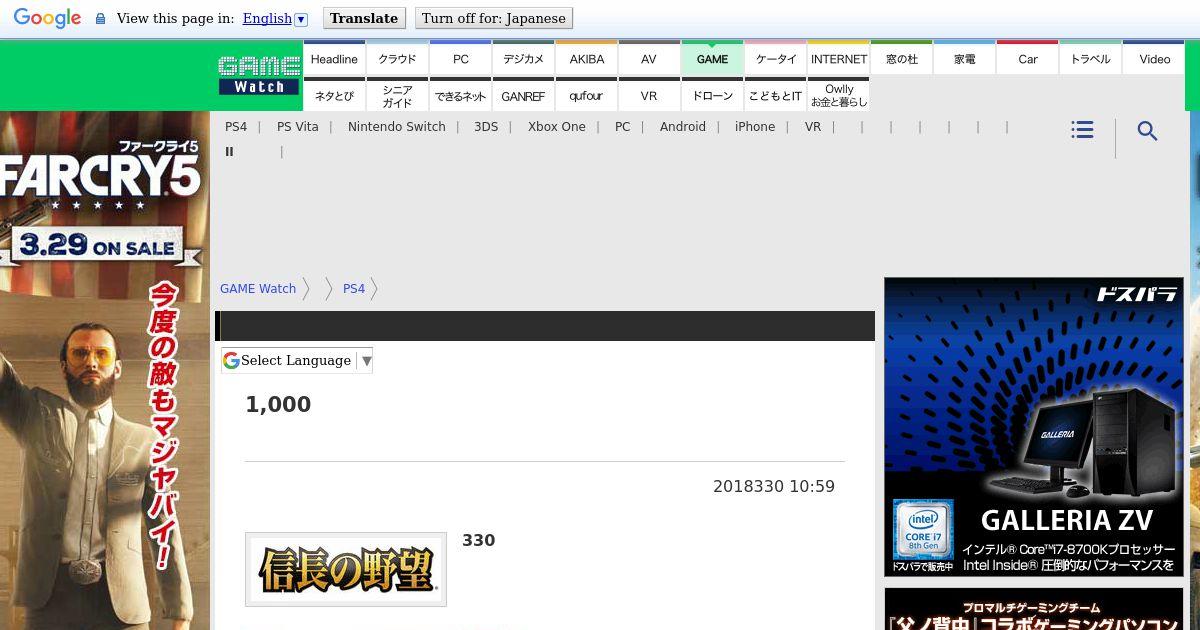Open the 家電 tab

965,59
